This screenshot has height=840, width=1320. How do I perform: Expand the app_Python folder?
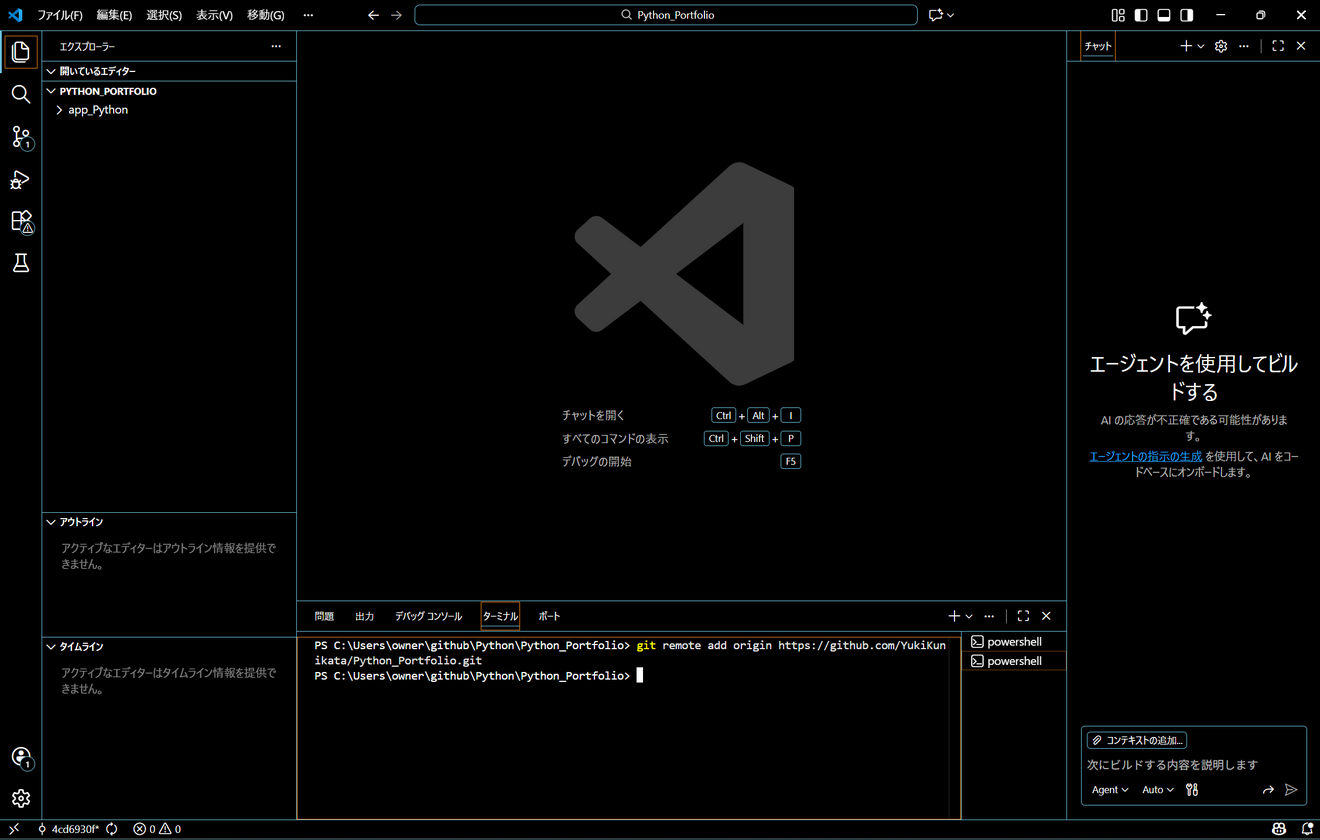tap(169, 110)
